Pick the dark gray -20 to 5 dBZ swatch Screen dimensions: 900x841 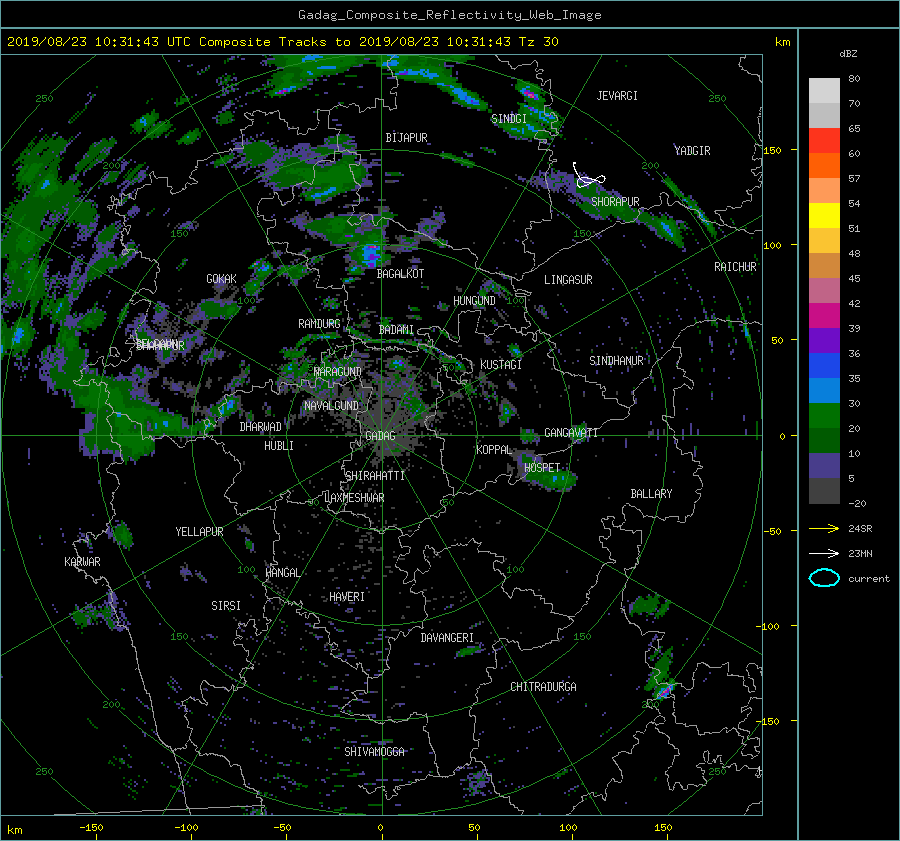point(824,491)
